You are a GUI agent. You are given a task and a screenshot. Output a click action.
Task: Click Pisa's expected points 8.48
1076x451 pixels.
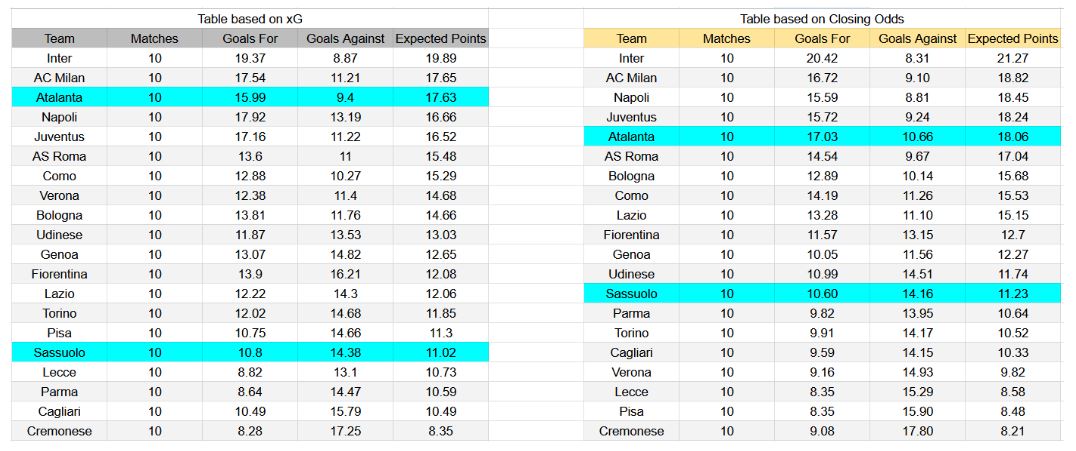pyautogui.click(x=1013, y=411)
